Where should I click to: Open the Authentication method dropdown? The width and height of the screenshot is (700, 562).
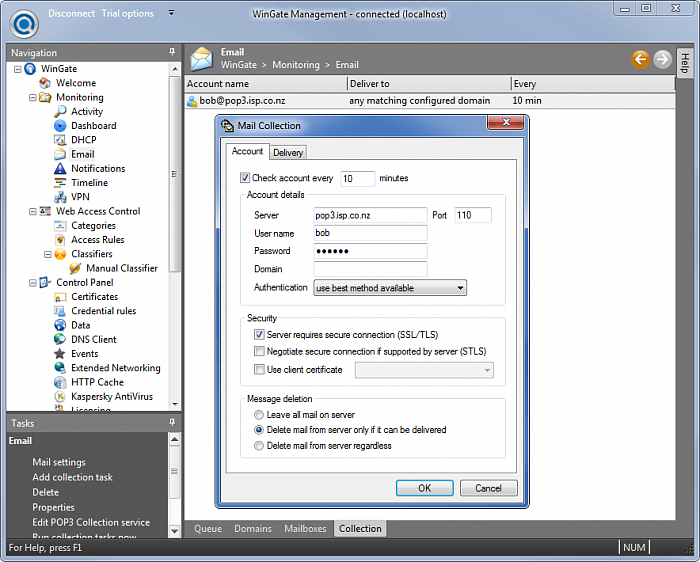click(390, 288)
